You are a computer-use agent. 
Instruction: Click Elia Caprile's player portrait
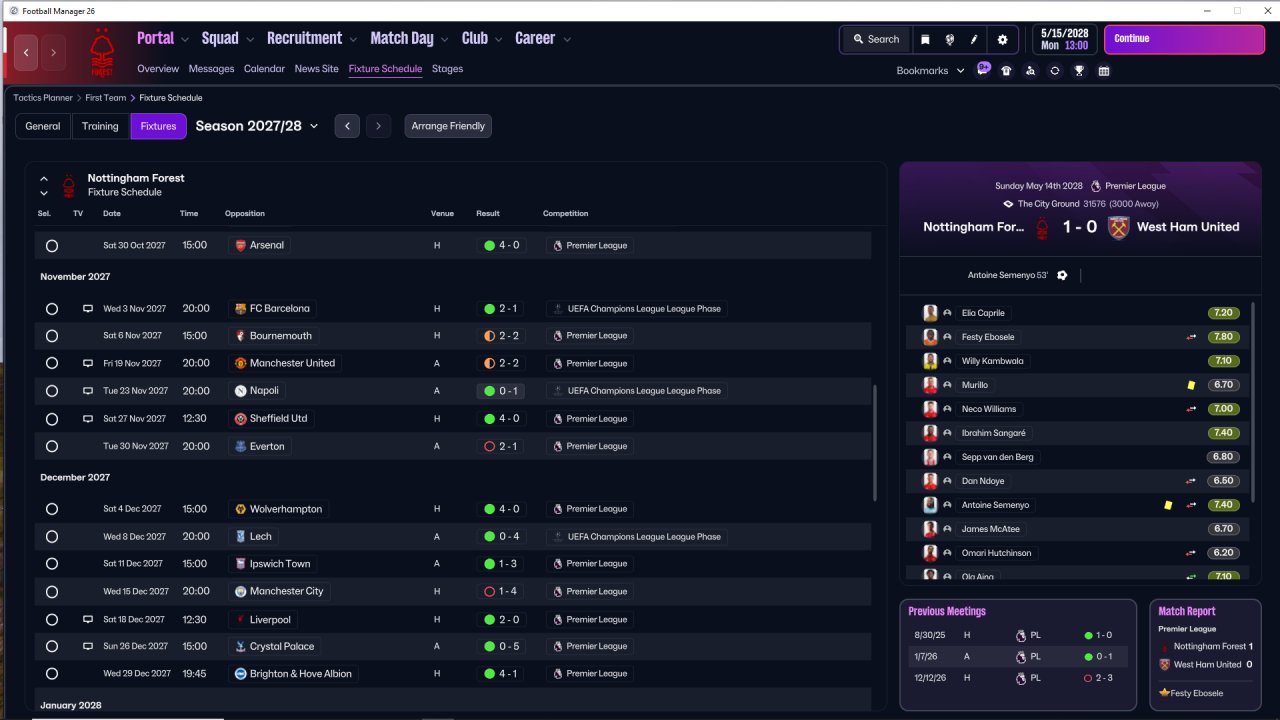coord(930,313)
